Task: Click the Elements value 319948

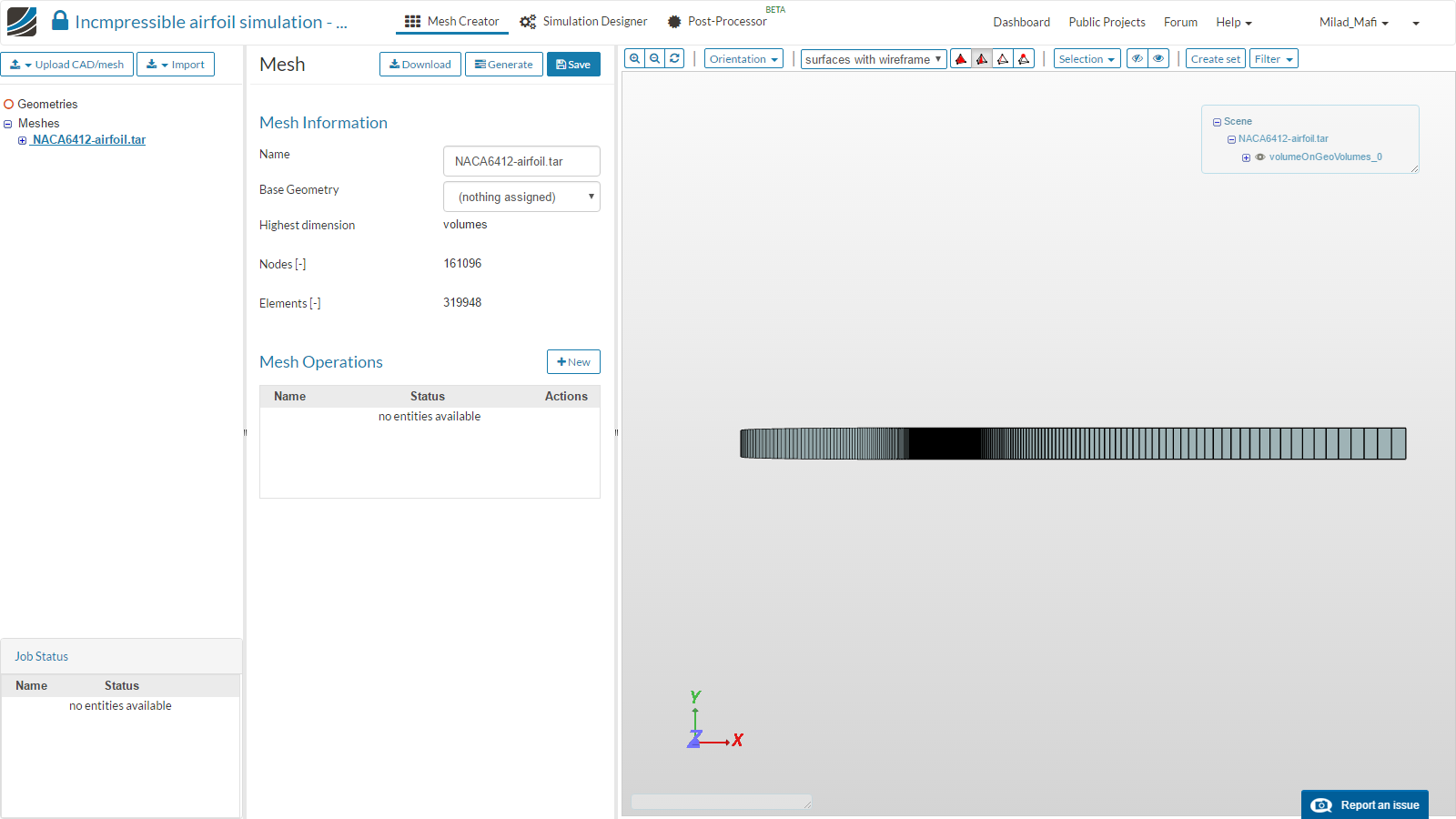Action: click(x=462, y=303)
